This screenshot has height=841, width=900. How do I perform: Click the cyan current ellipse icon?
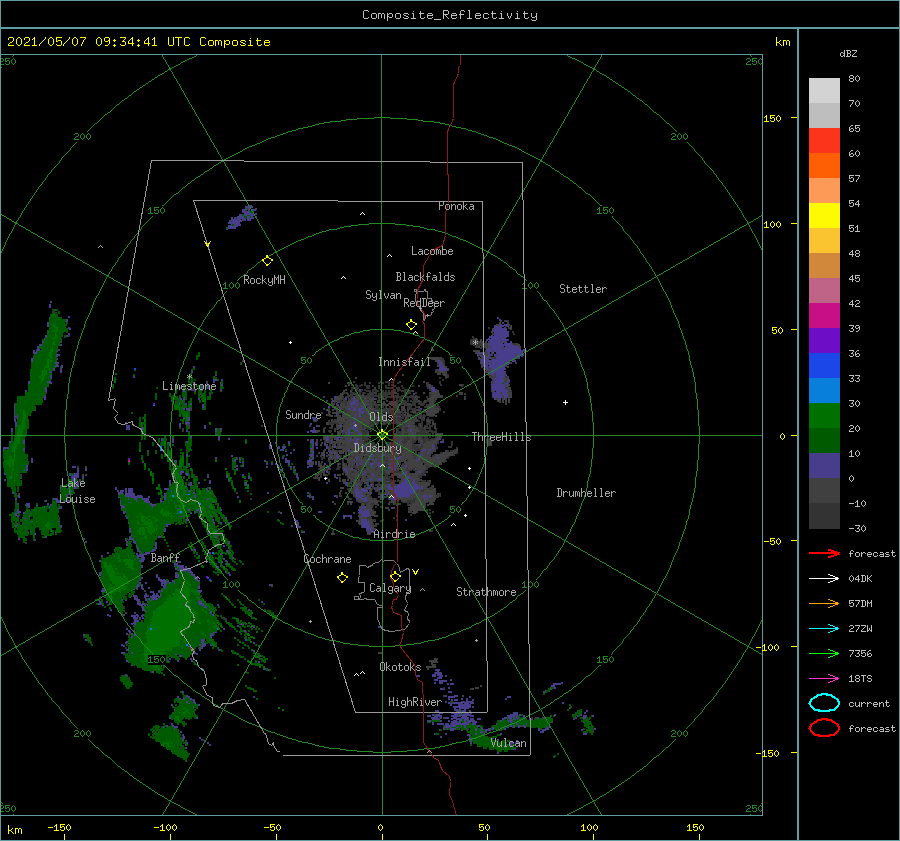click(x=824, y=703)
